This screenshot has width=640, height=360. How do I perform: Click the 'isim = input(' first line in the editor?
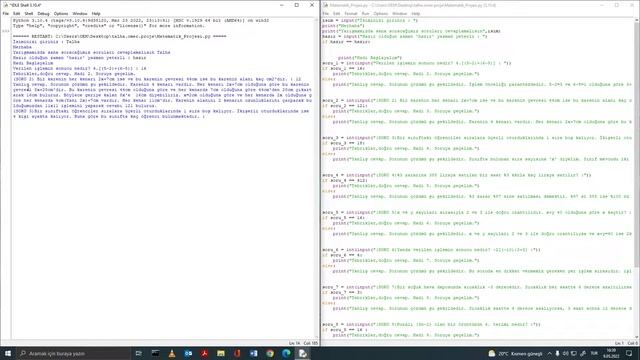[370, 20]
